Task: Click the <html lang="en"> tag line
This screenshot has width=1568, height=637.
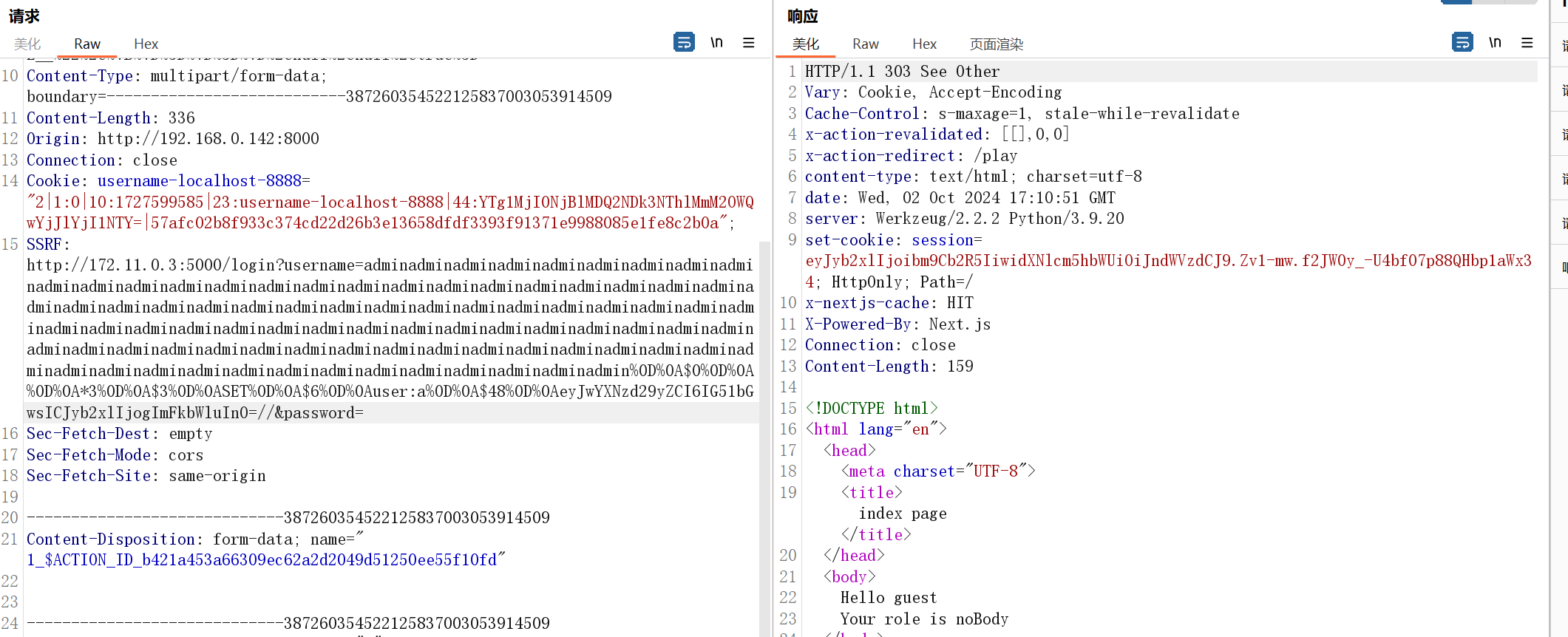Action: click(x=876, y=429)
